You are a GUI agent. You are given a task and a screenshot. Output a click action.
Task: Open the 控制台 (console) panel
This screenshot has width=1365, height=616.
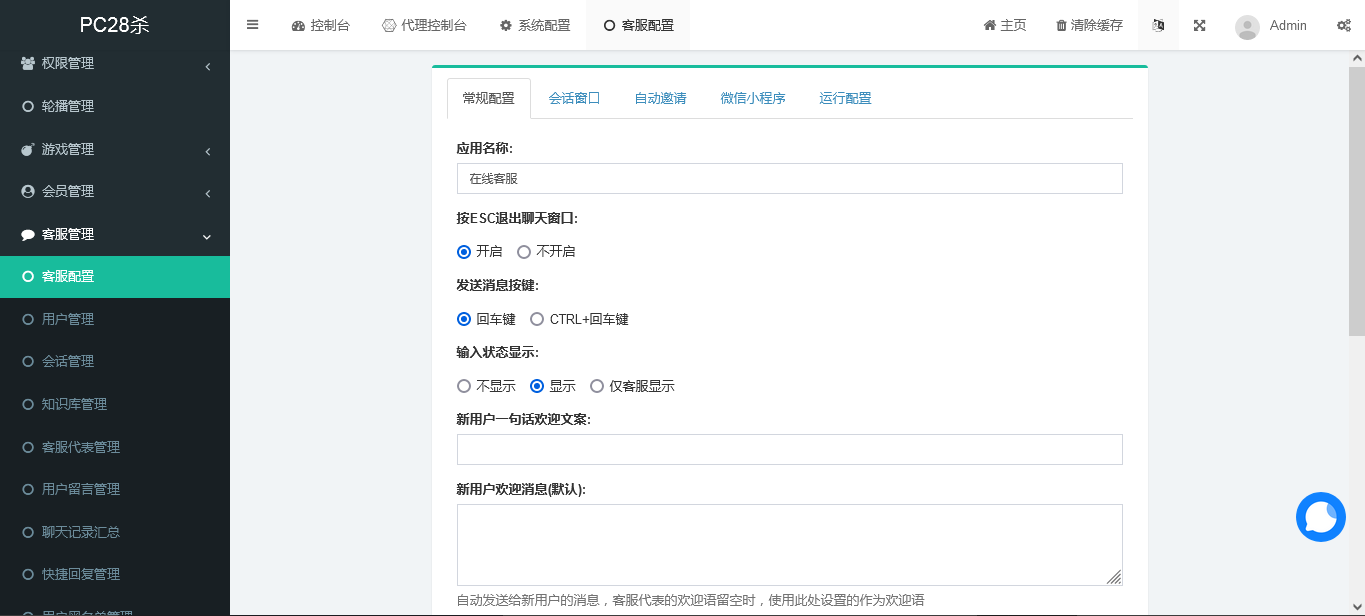pos(321,25)
